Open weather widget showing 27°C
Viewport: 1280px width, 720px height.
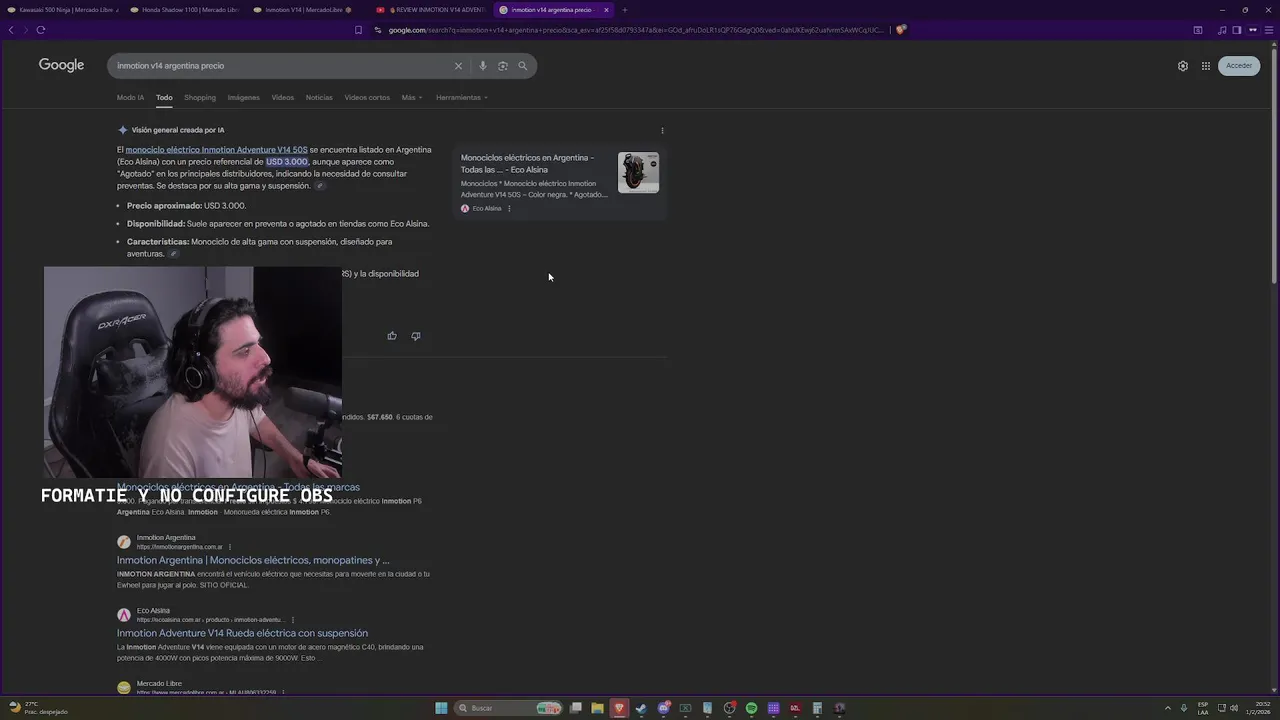tap(37, 708)
